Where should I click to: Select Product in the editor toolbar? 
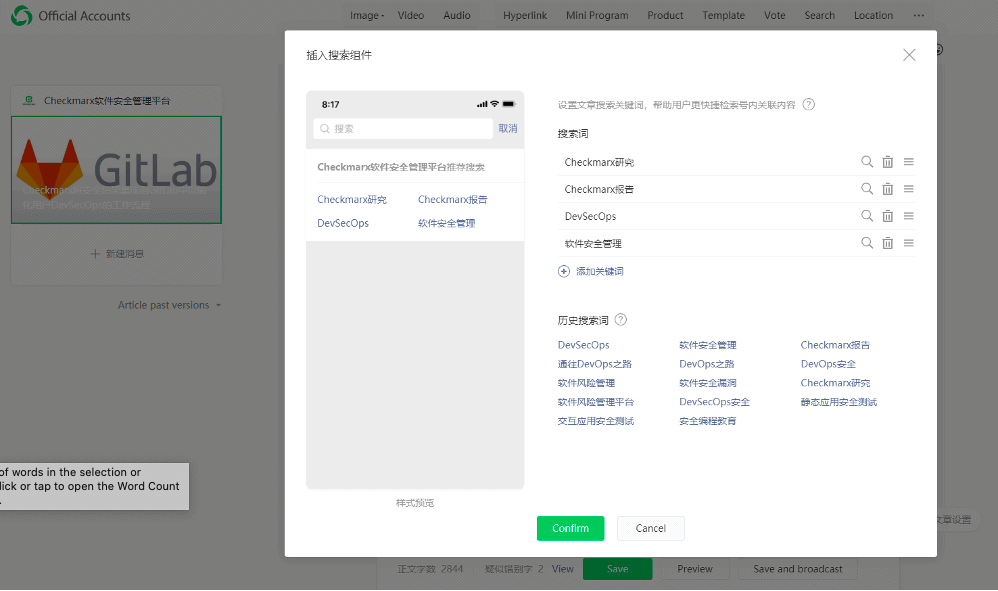coord(665,15)
